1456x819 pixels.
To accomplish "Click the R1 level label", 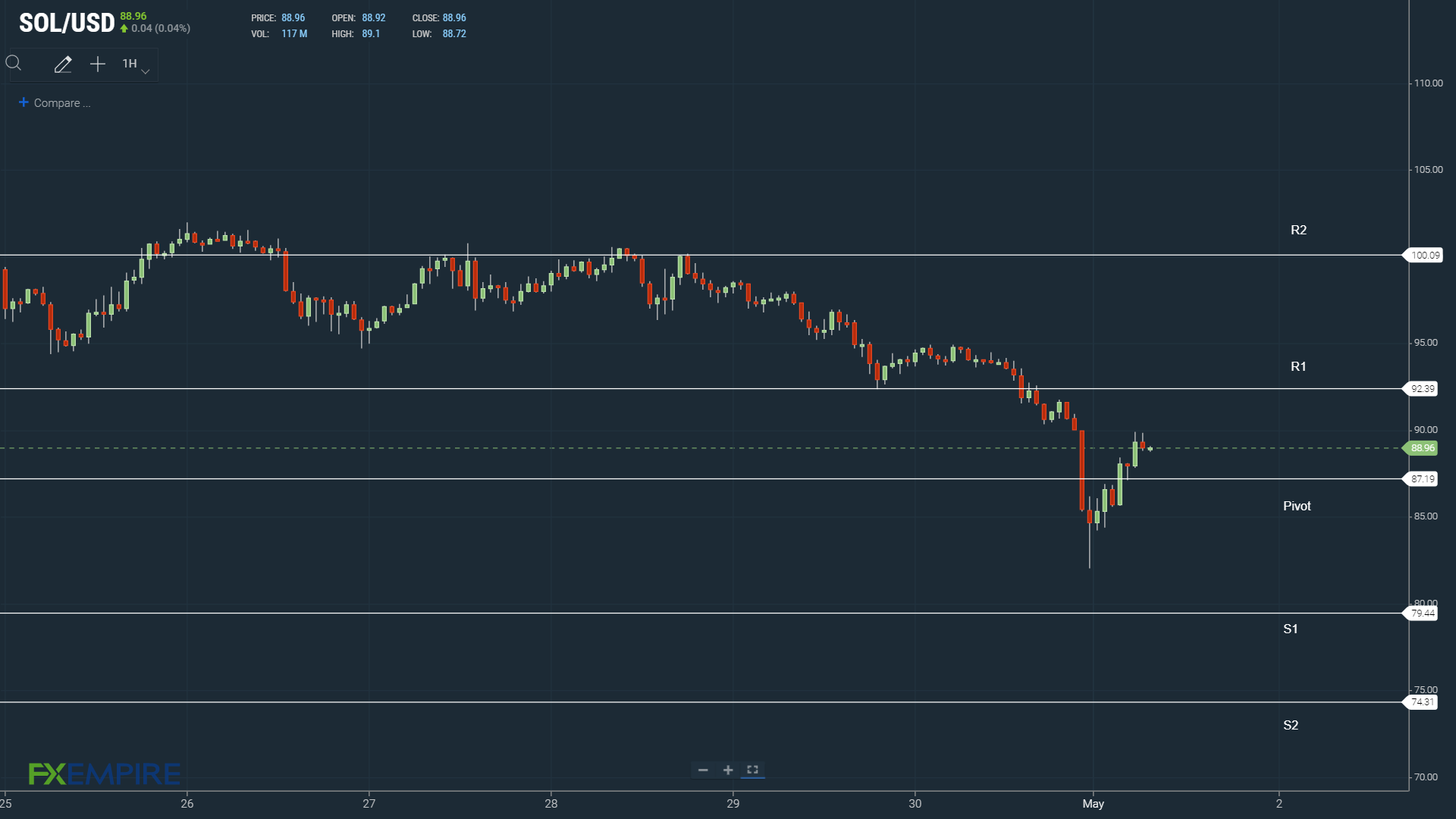I will [1298, 366].
